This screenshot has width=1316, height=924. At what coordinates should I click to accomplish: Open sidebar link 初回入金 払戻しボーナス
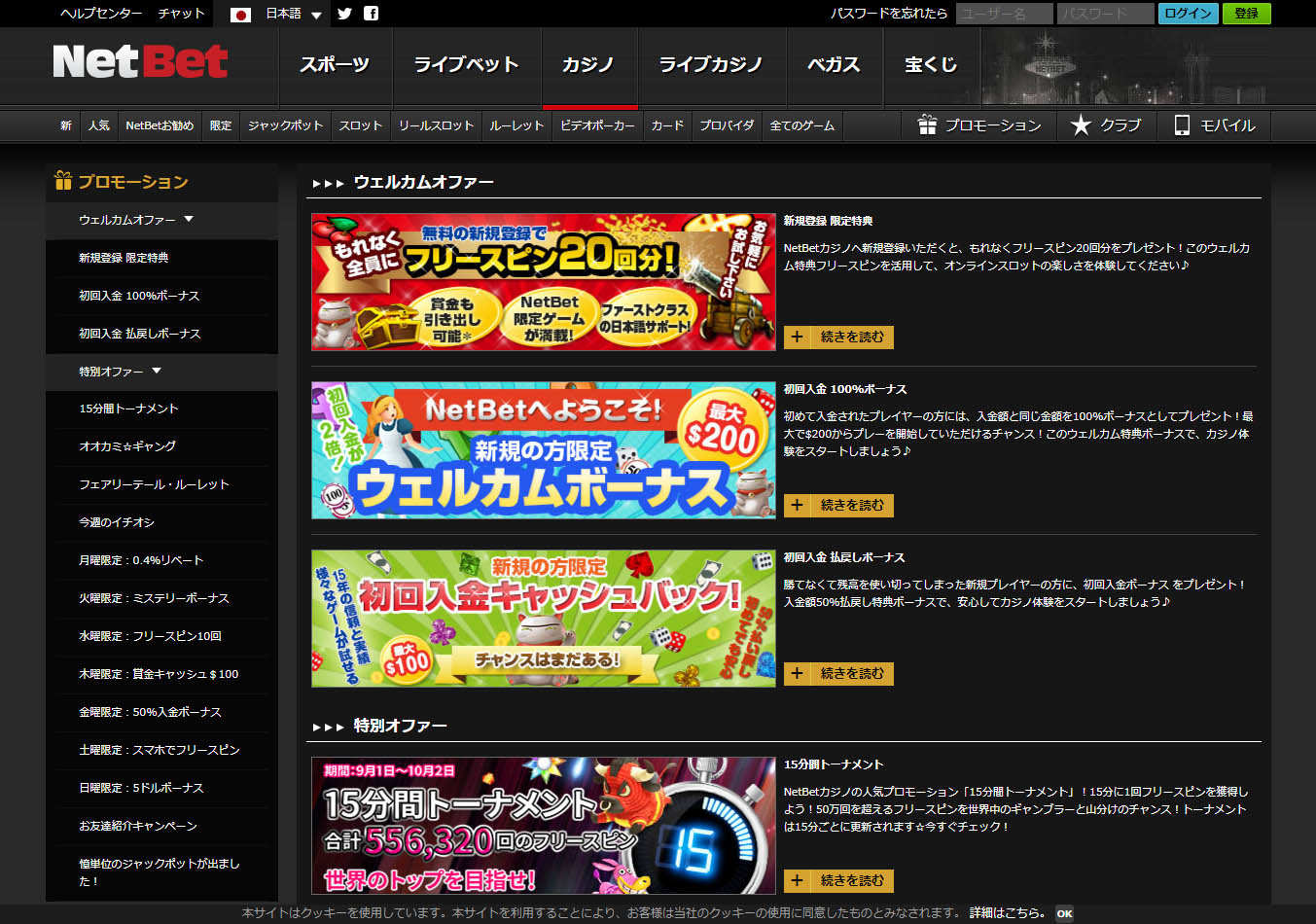(140, 334)
